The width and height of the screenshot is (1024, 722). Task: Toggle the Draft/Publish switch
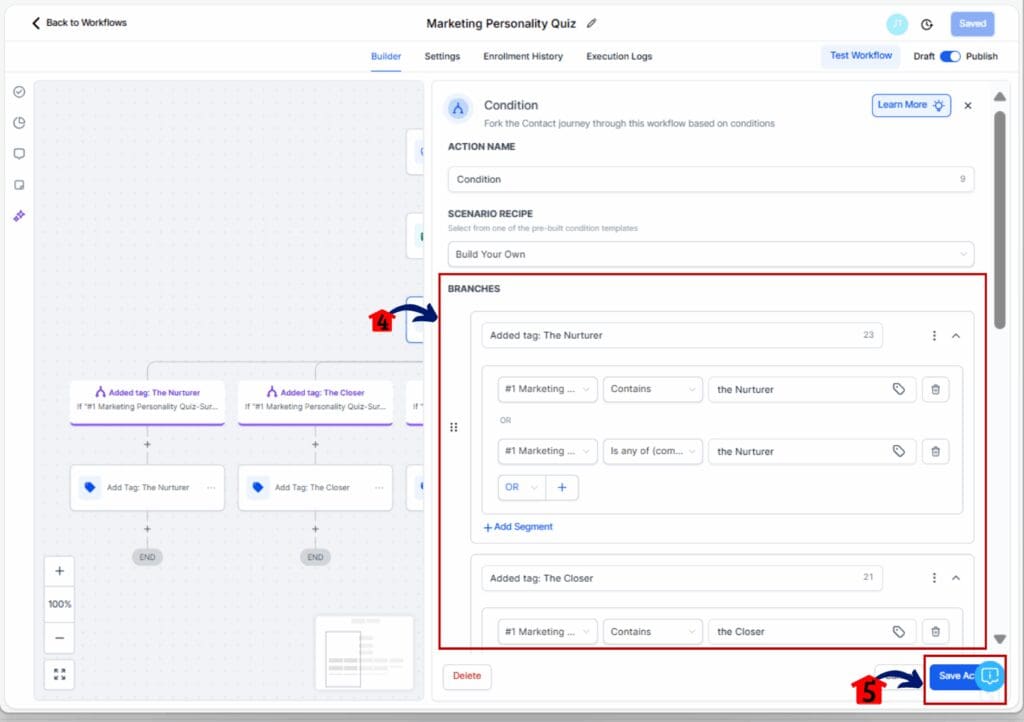coord(949,56)
